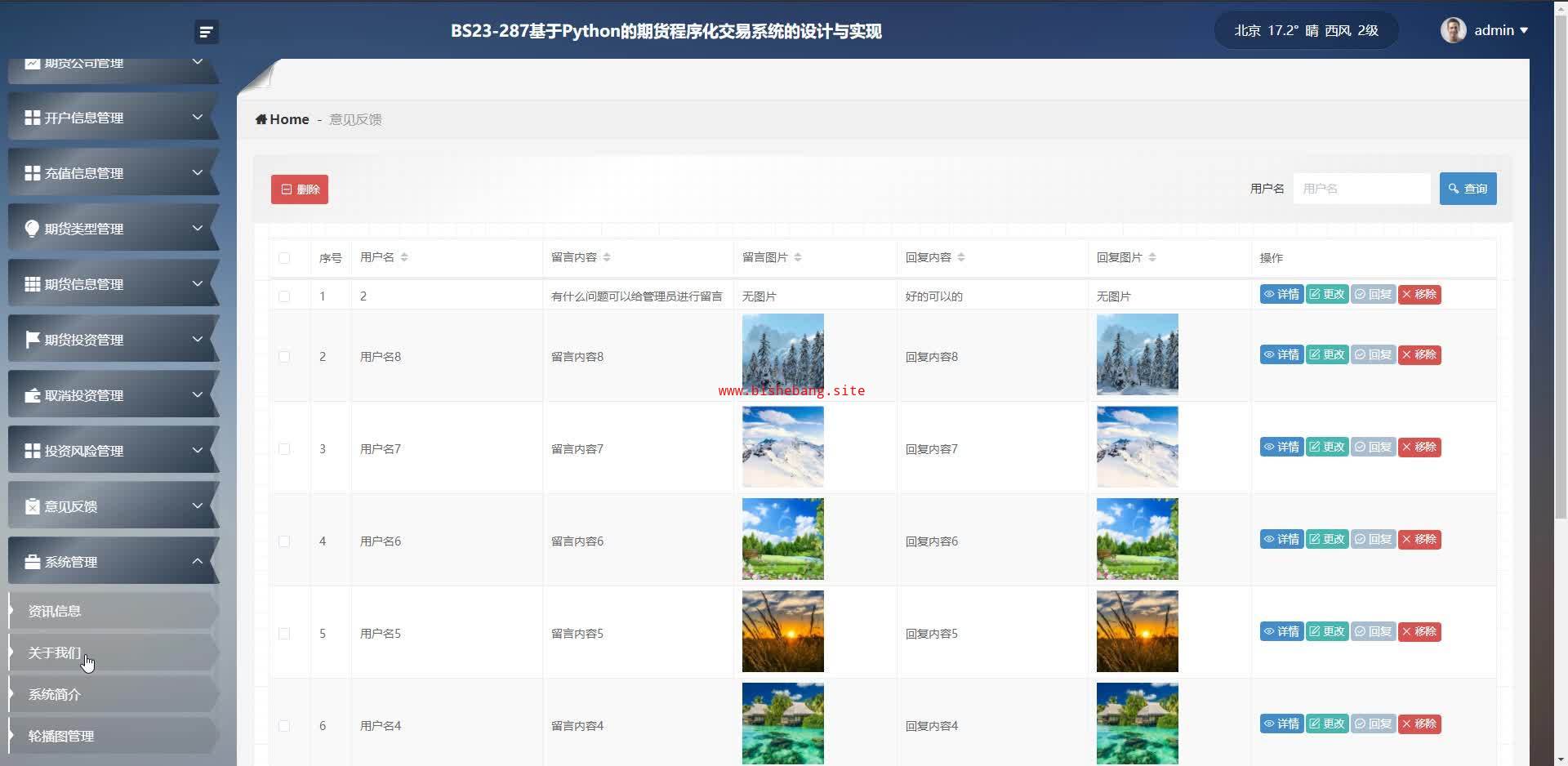This screenshot has height=766, width=1568.
Task: Open 轮播图管理 submenu item
Action: click(61, 736)
